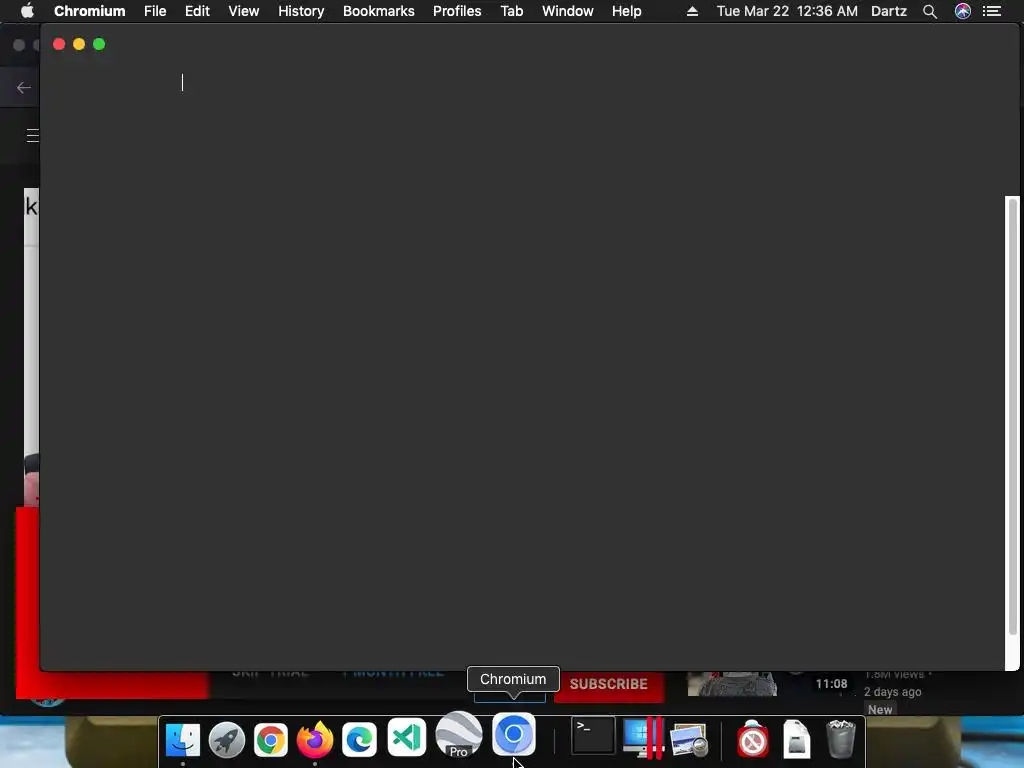Image resolution: width=1024 pixels, height=768 pixels.
Task: Launch Google Chrome from the Dock
Action: (x=270, y=740)
